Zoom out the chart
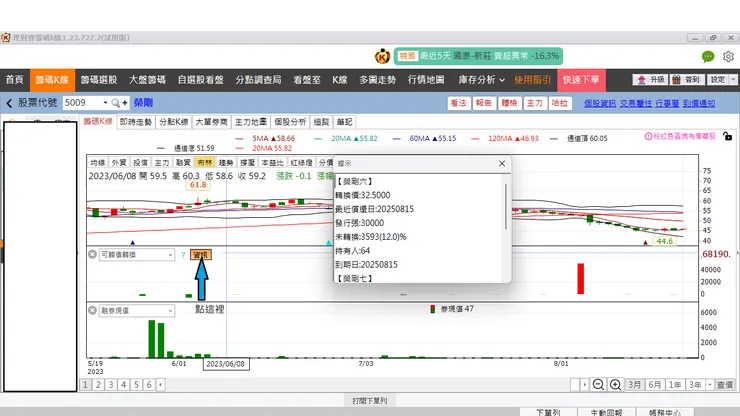 point(598,384)
